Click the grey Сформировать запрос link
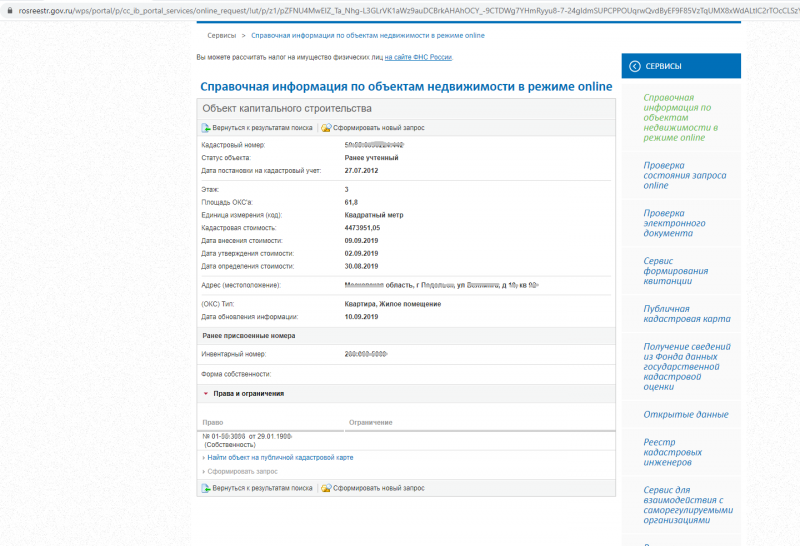The image size is (800, 546). (242, 471)
